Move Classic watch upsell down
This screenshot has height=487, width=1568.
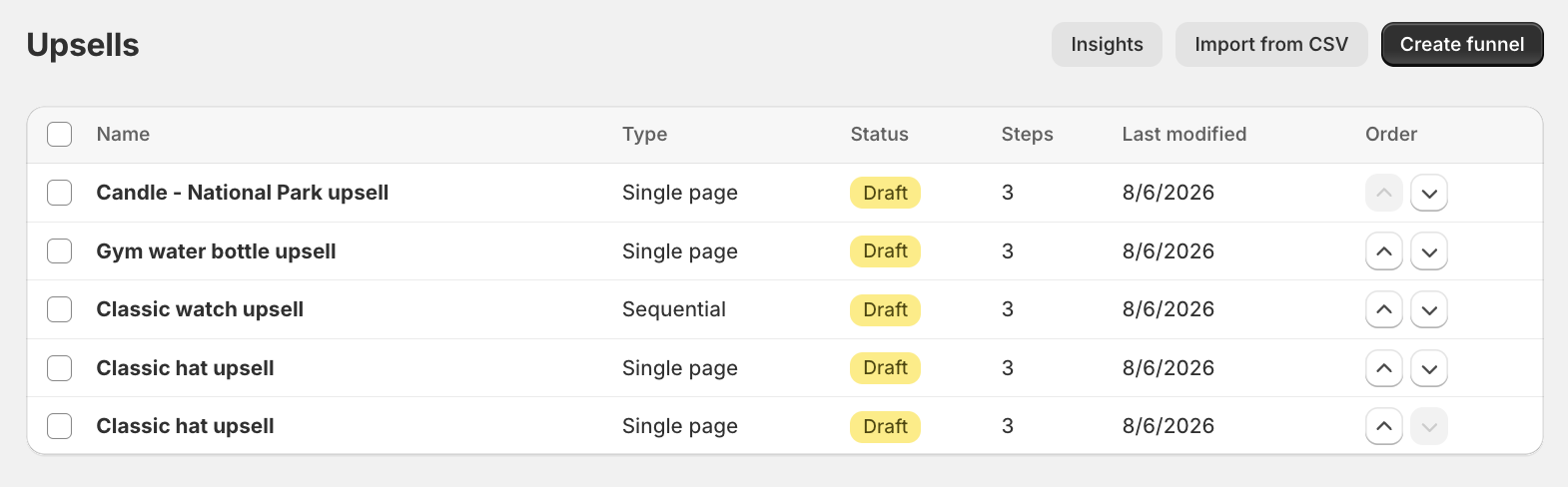1429,309
